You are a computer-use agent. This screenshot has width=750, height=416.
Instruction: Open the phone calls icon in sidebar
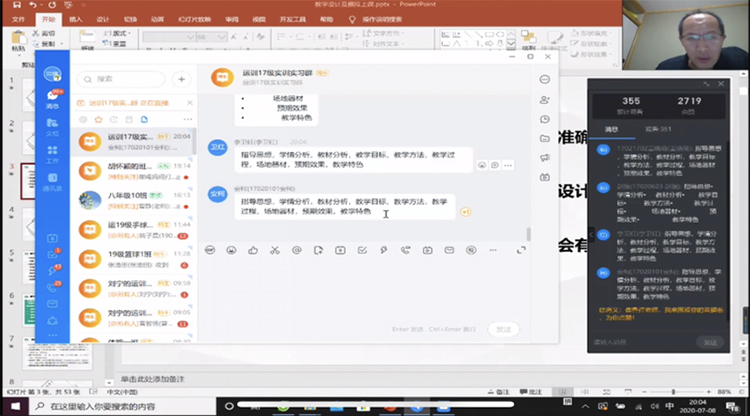pyautogui.click(x=52, y=286)
